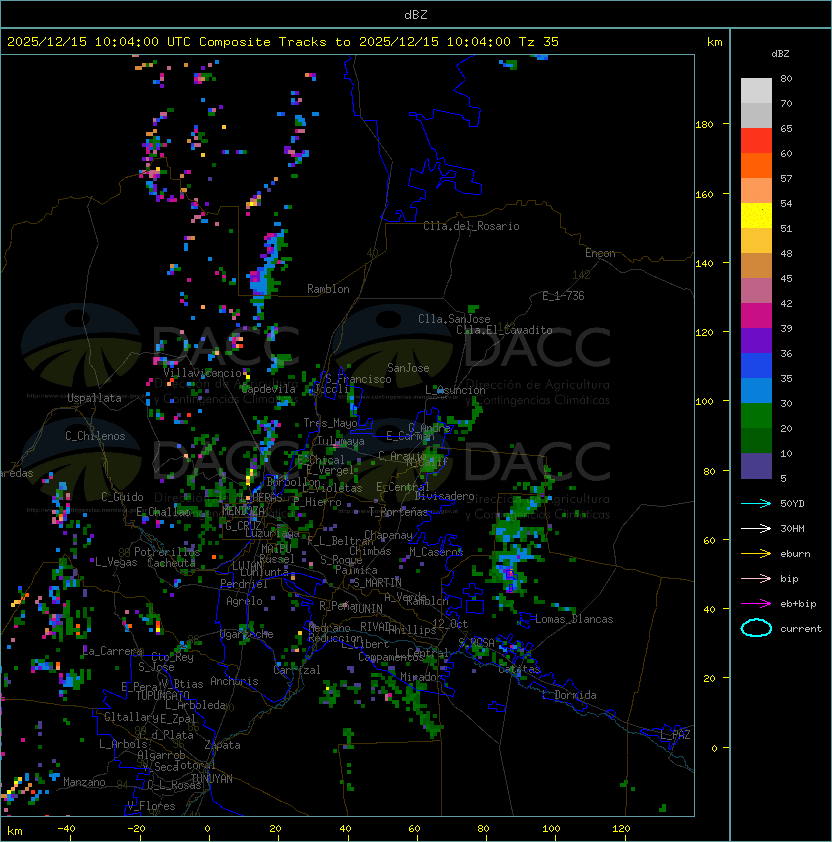Viewport: 832px width, 842px height.
Task: Click the 'Clla.El_Cavadito' map label
Action: coord(504,330)
